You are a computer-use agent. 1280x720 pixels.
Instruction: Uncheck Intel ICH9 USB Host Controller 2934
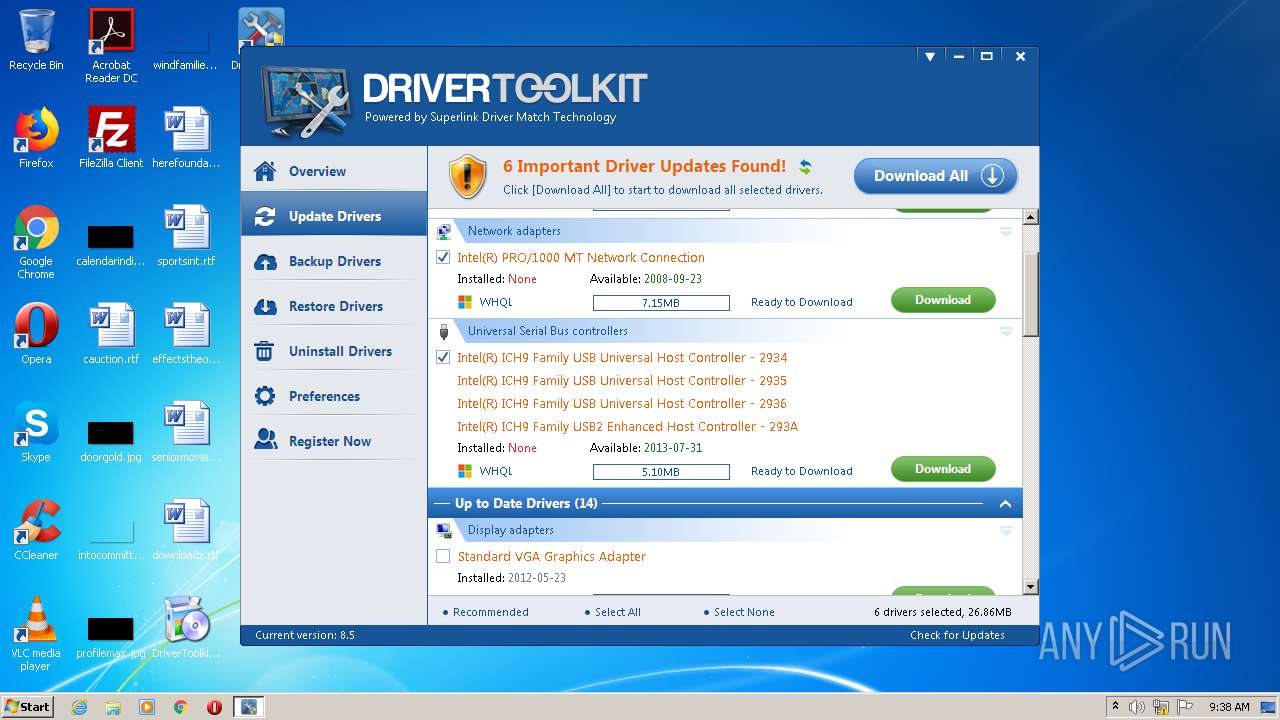pos(443,357)
